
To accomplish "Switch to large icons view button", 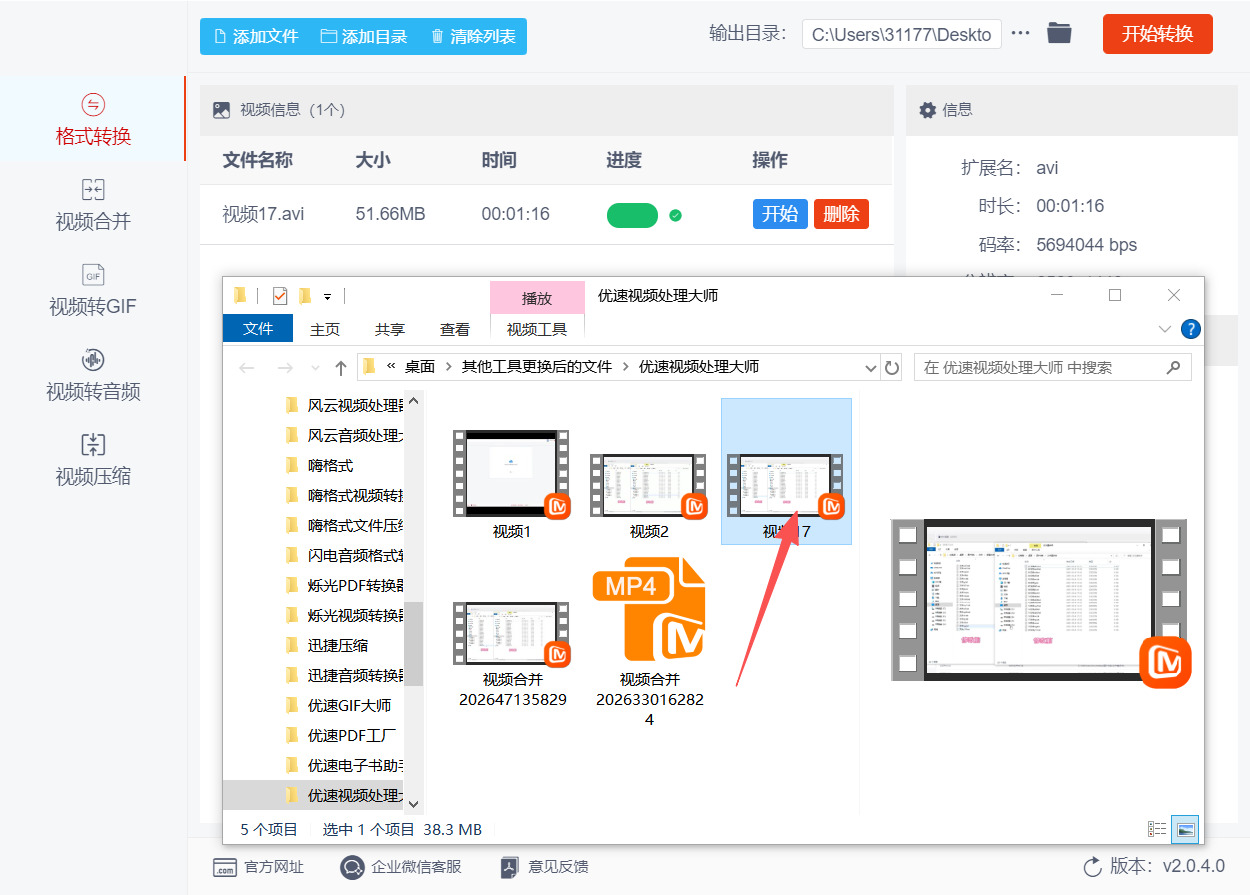I will coord(1185,829).
